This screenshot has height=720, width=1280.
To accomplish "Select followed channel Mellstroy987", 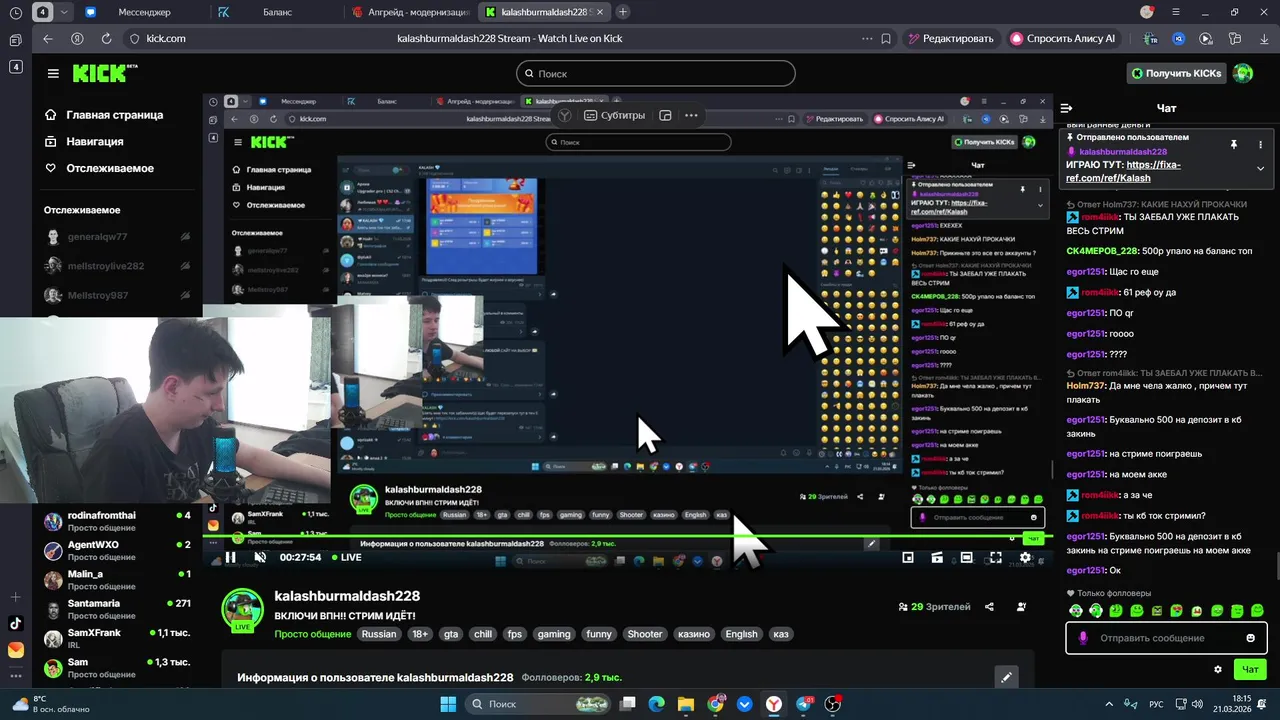I will [117, 296].
